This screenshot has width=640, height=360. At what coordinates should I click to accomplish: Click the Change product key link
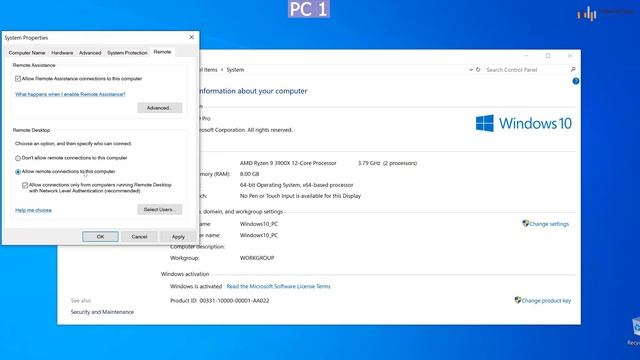coord(546,300)
